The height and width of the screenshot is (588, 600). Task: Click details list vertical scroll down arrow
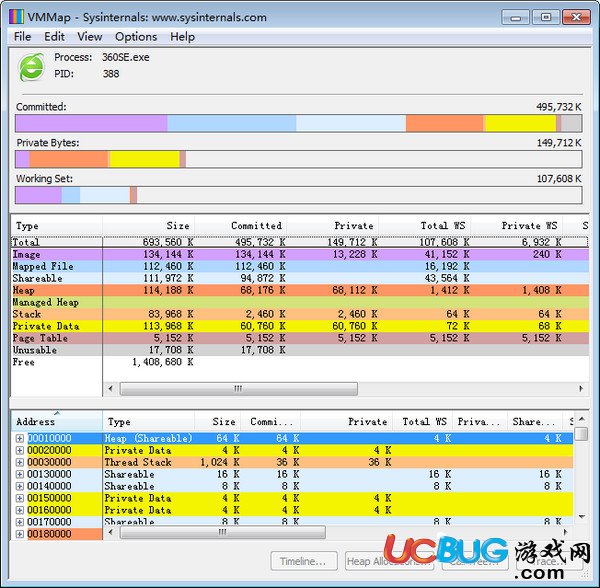click(x=582, y=517)
